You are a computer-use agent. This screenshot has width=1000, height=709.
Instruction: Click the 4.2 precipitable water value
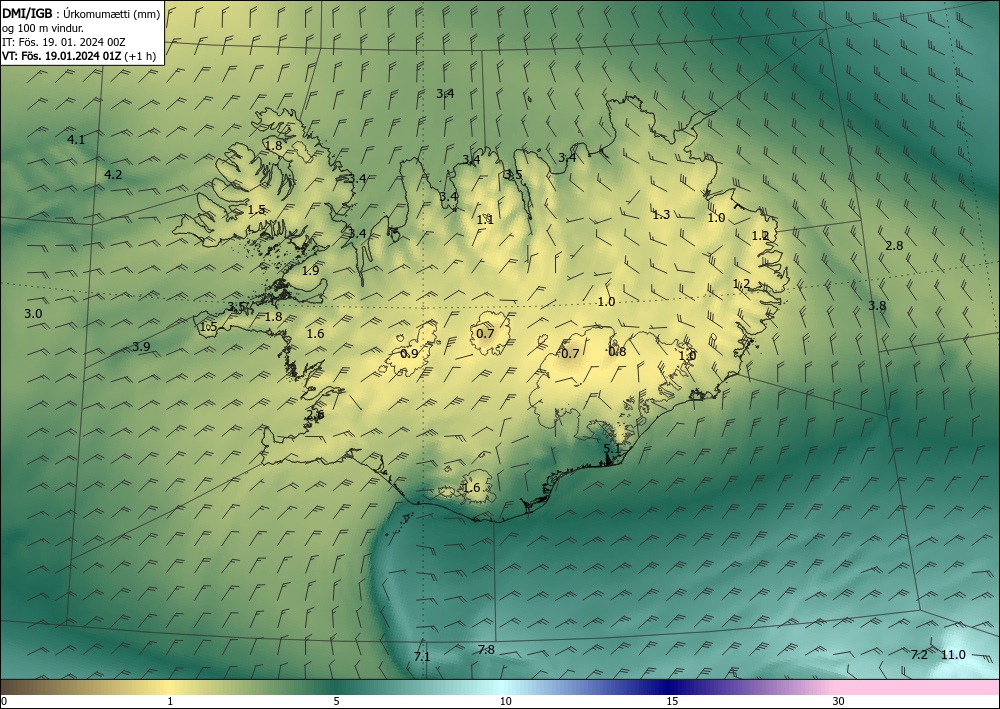click(114, 175)
